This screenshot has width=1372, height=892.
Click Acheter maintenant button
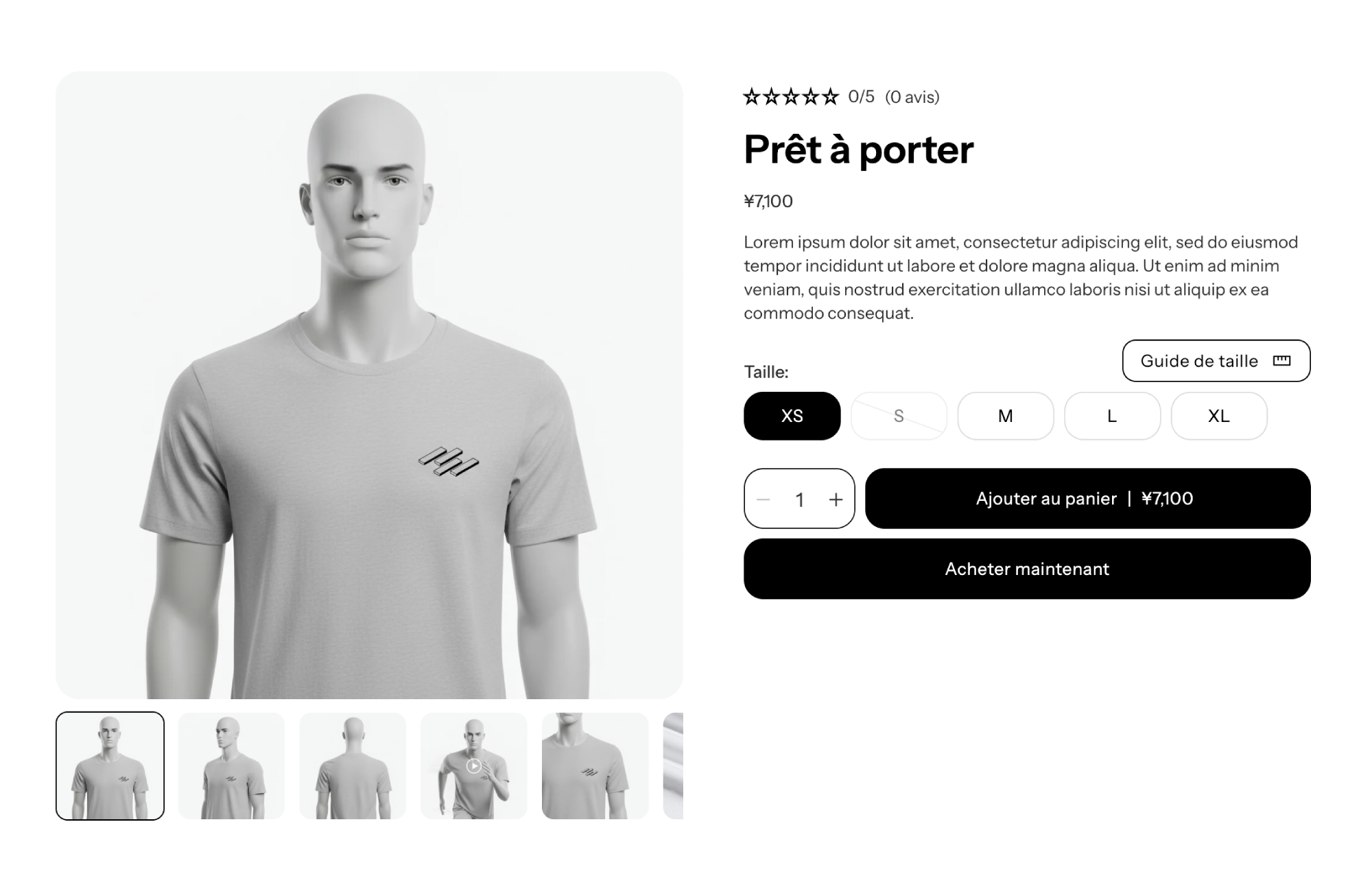[1027, 569]
